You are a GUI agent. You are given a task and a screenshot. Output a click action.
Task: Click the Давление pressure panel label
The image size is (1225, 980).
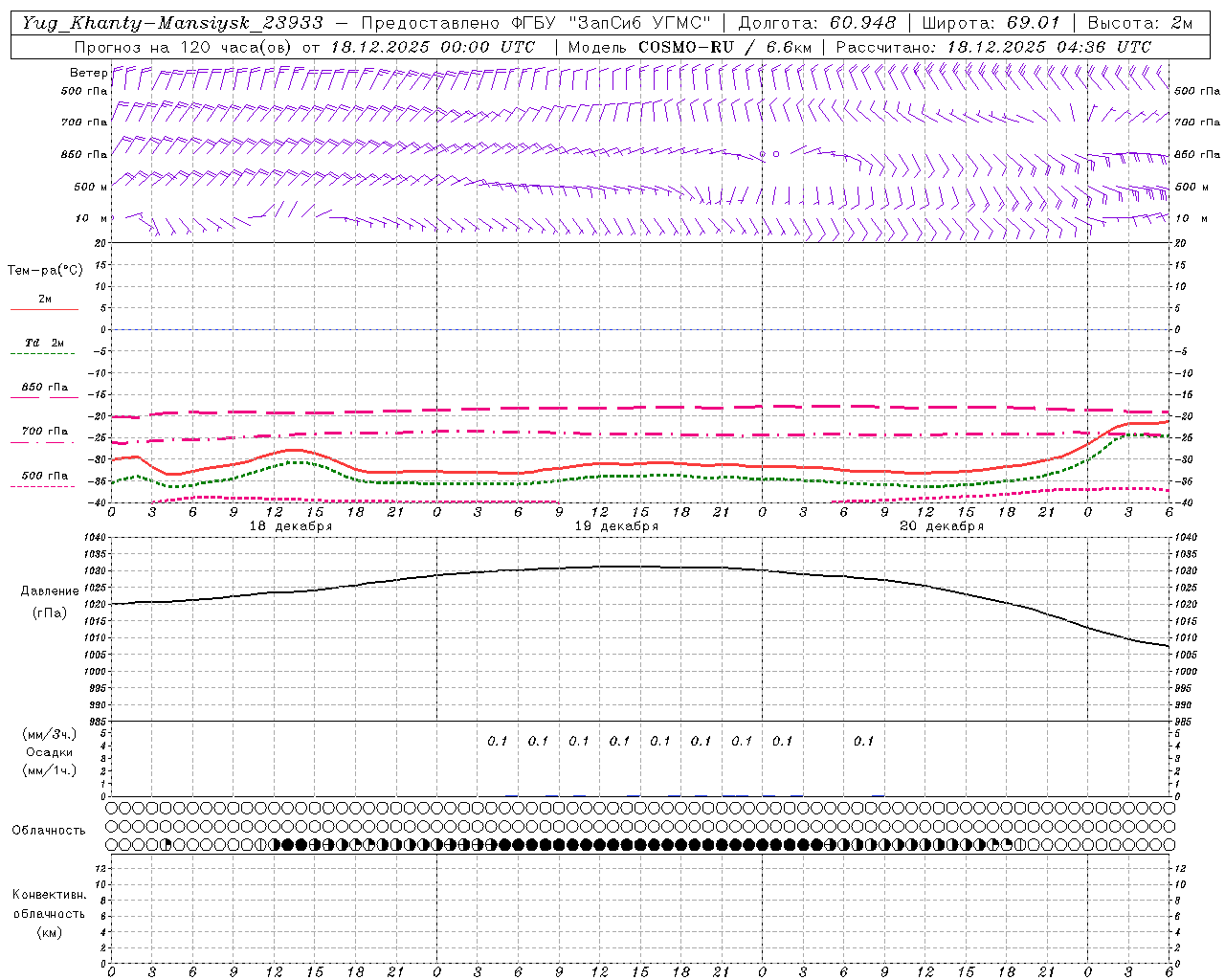tap(50, 591)
